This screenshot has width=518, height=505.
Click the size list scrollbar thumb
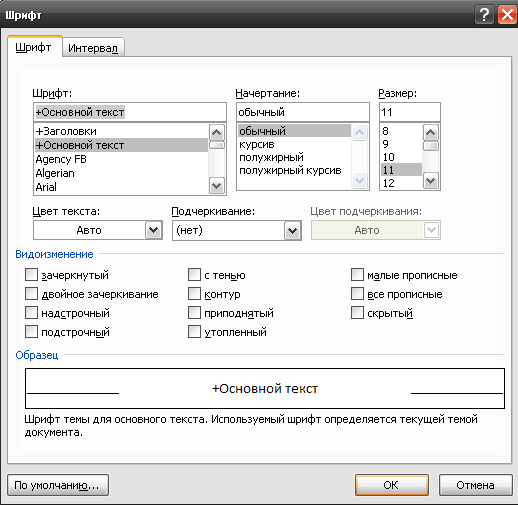click(x=431, y=146)
